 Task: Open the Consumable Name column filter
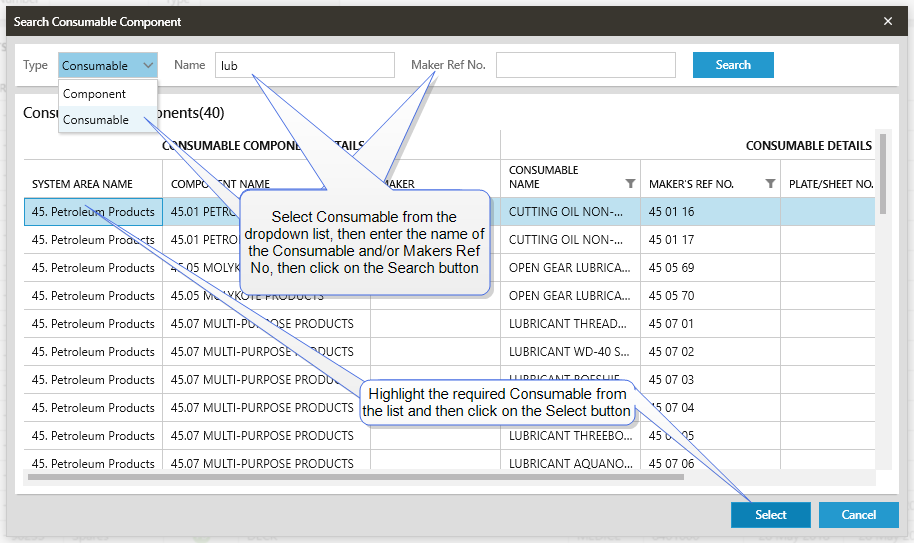coord(630,184)
